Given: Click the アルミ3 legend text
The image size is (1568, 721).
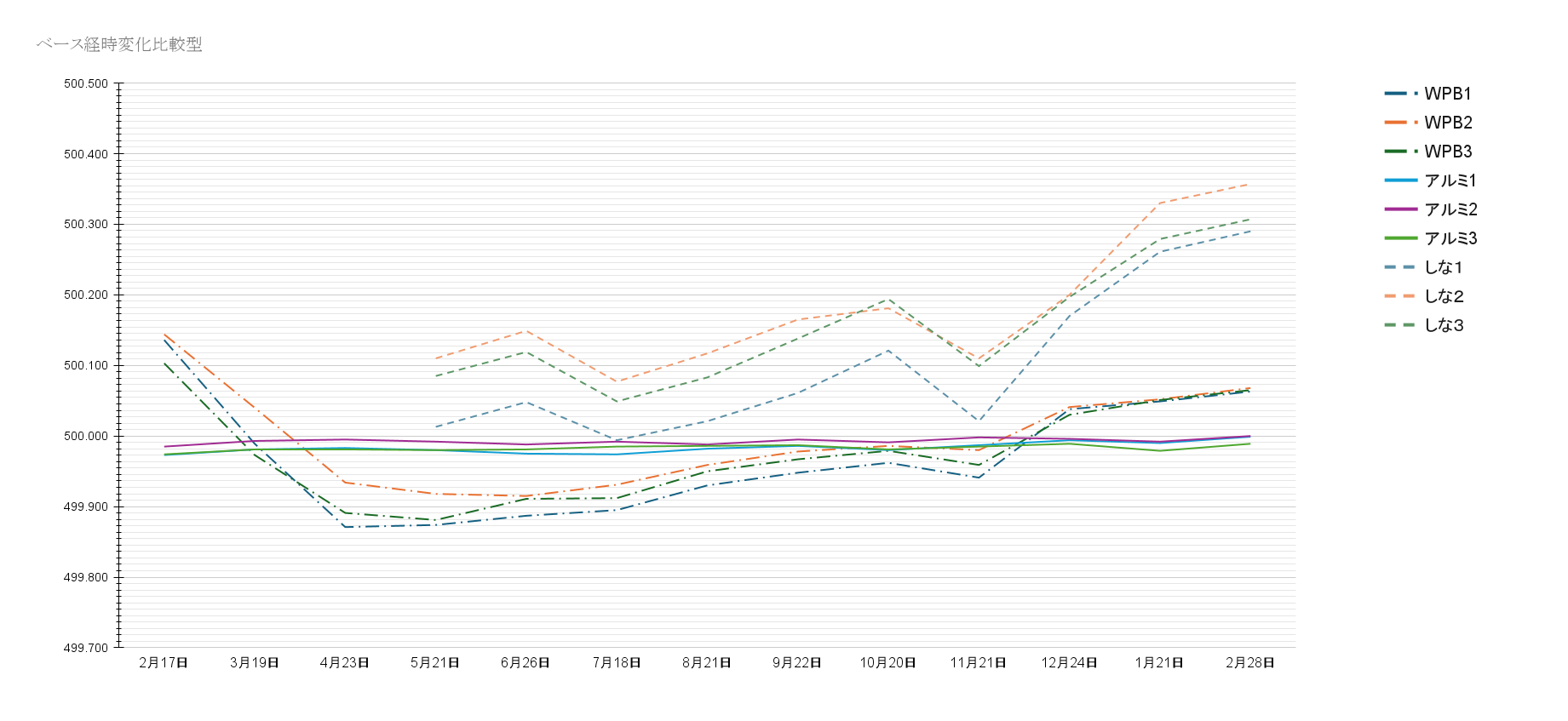Looking at the screenshot, I should 1450,238.
